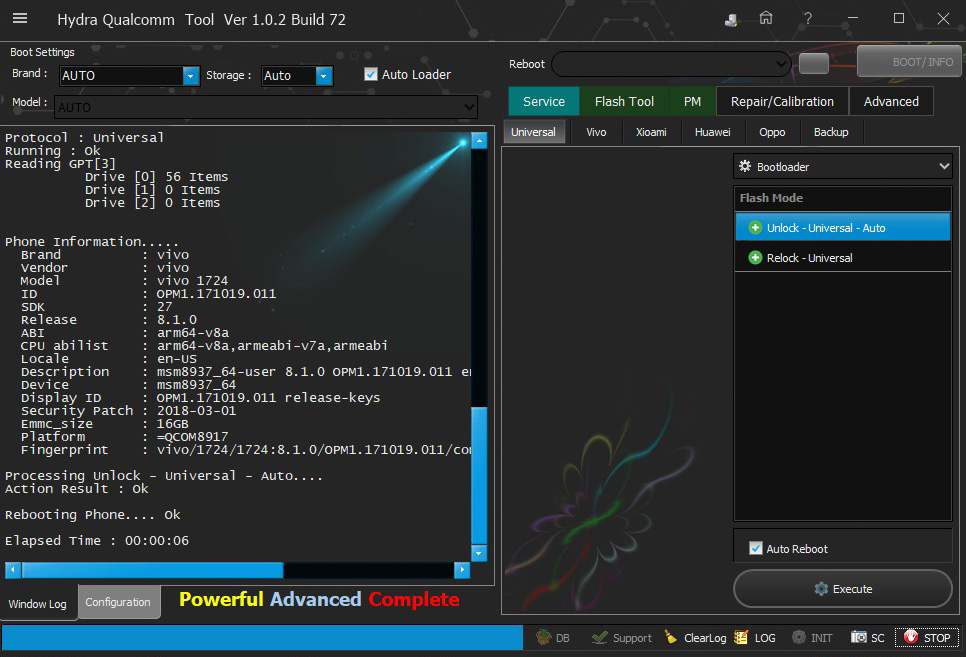This screenshot has height=657, width=966.
Task: Click the Support checkmark icon
Action: tap(599, 637)
